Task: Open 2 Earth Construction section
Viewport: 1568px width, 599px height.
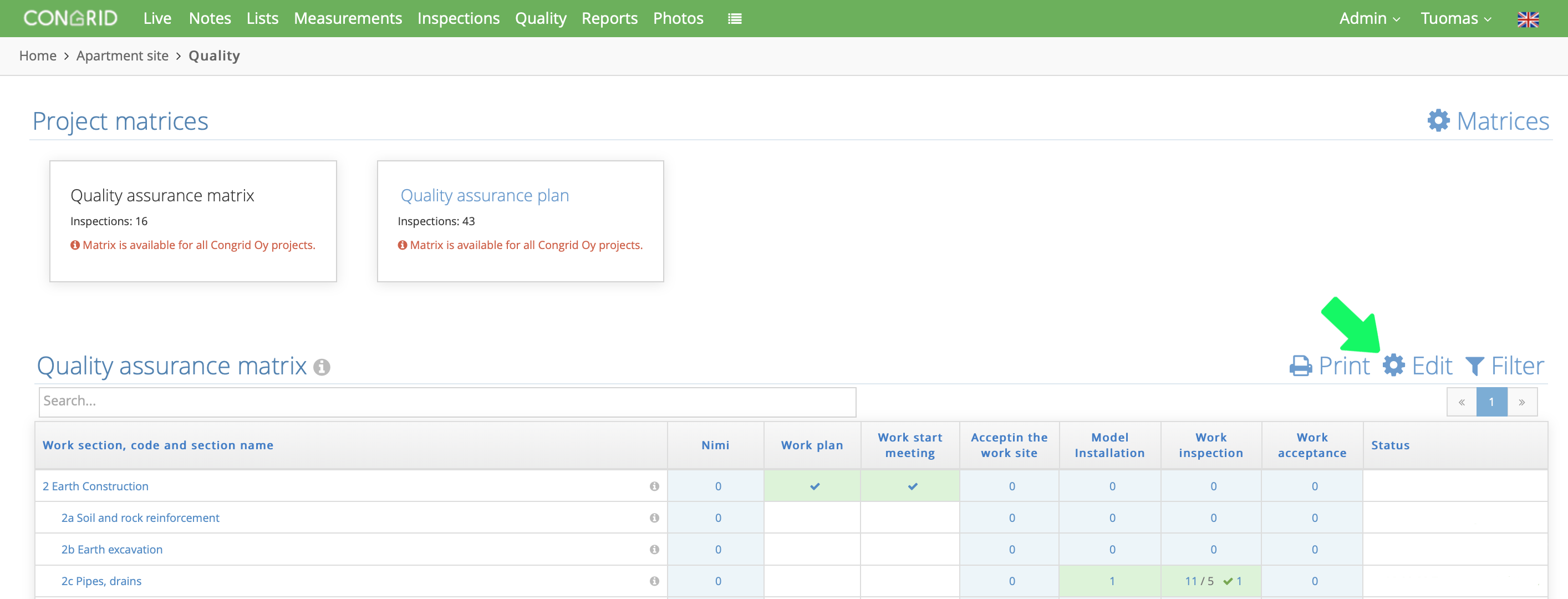Action: [95, 486]
